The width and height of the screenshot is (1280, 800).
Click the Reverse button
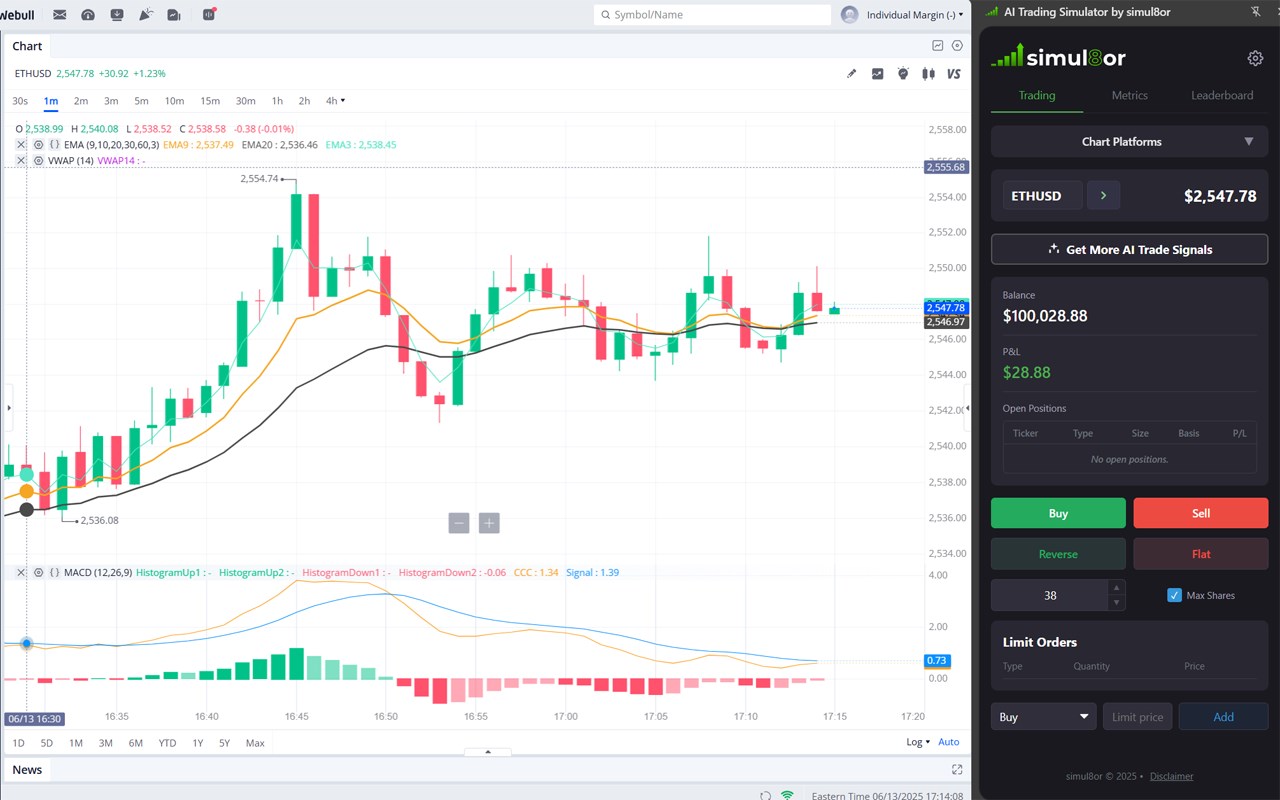pyautogui.click(x=1058, y=554)
